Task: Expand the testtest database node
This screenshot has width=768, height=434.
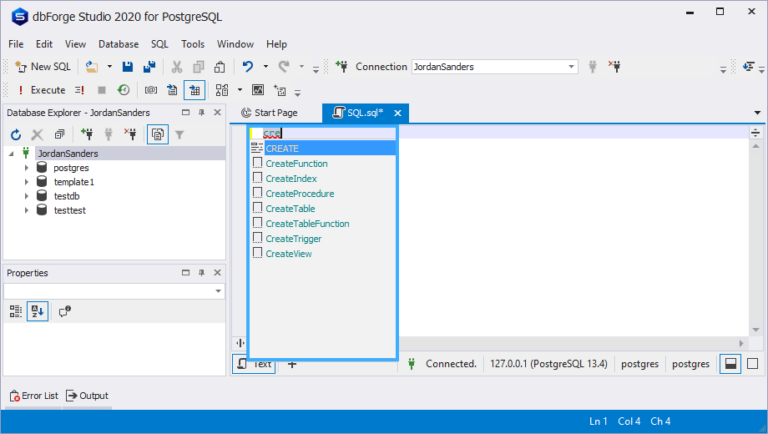Action: pos(26,211)
